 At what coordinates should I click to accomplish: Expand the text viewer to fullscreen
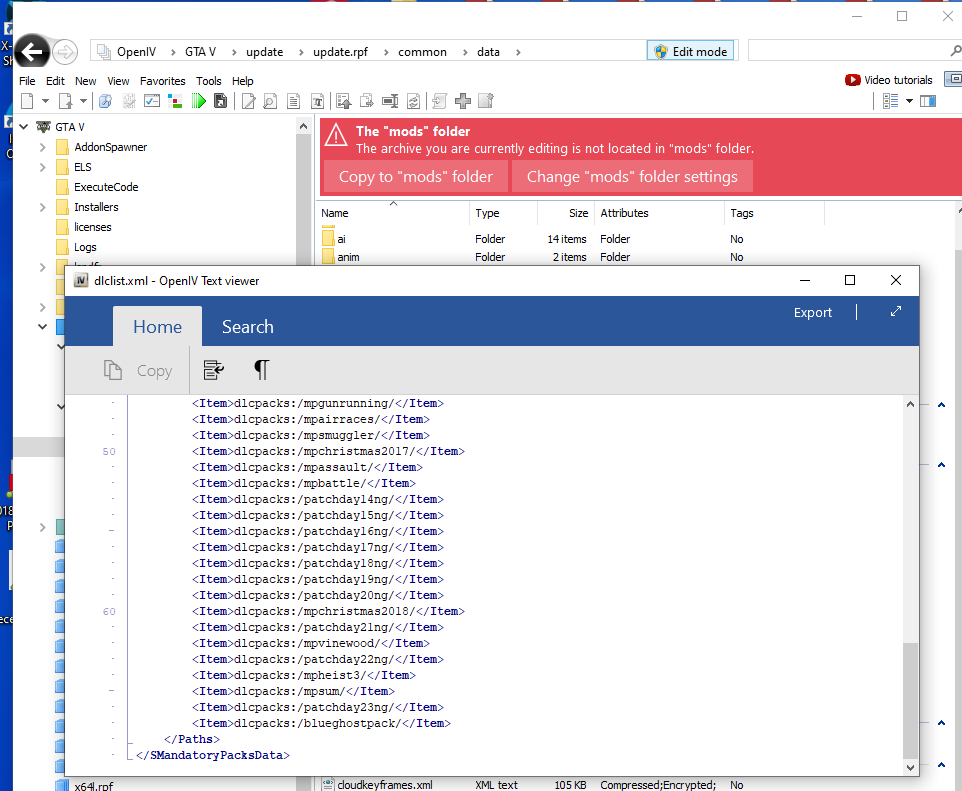(896, 312)
